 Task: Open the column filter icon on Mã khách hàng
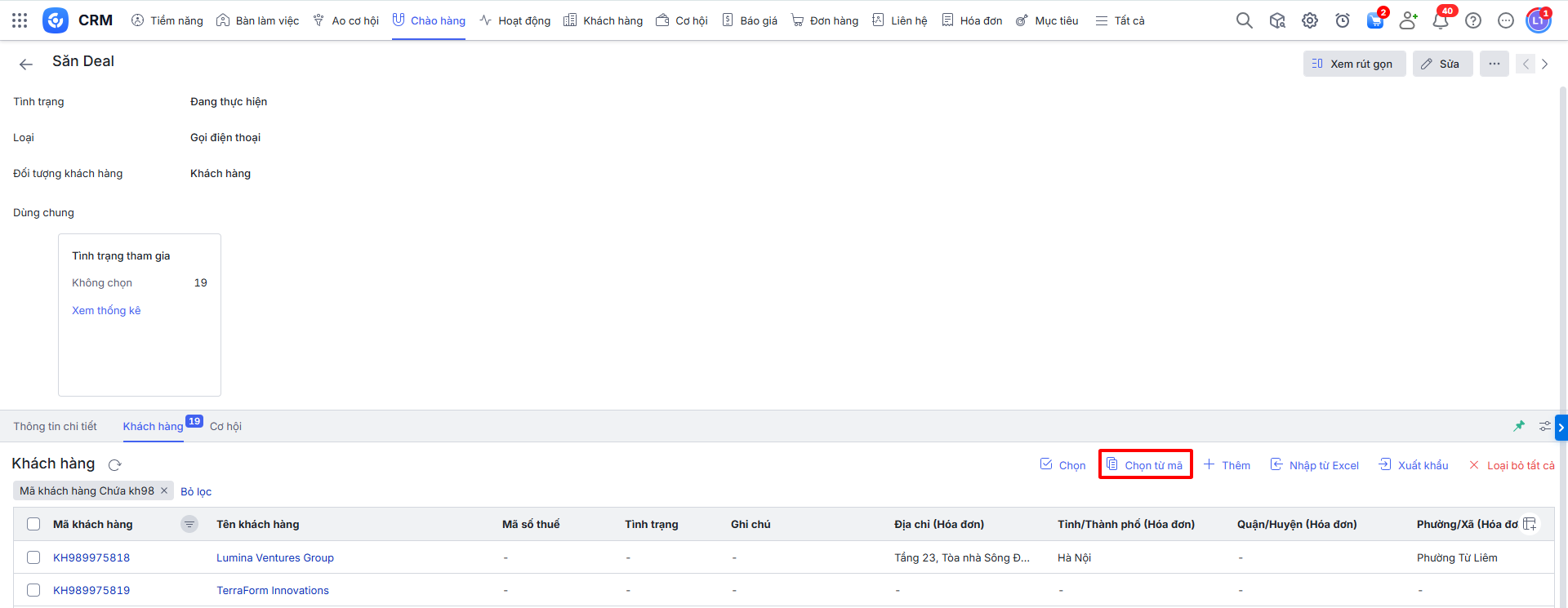pos(189,524)
